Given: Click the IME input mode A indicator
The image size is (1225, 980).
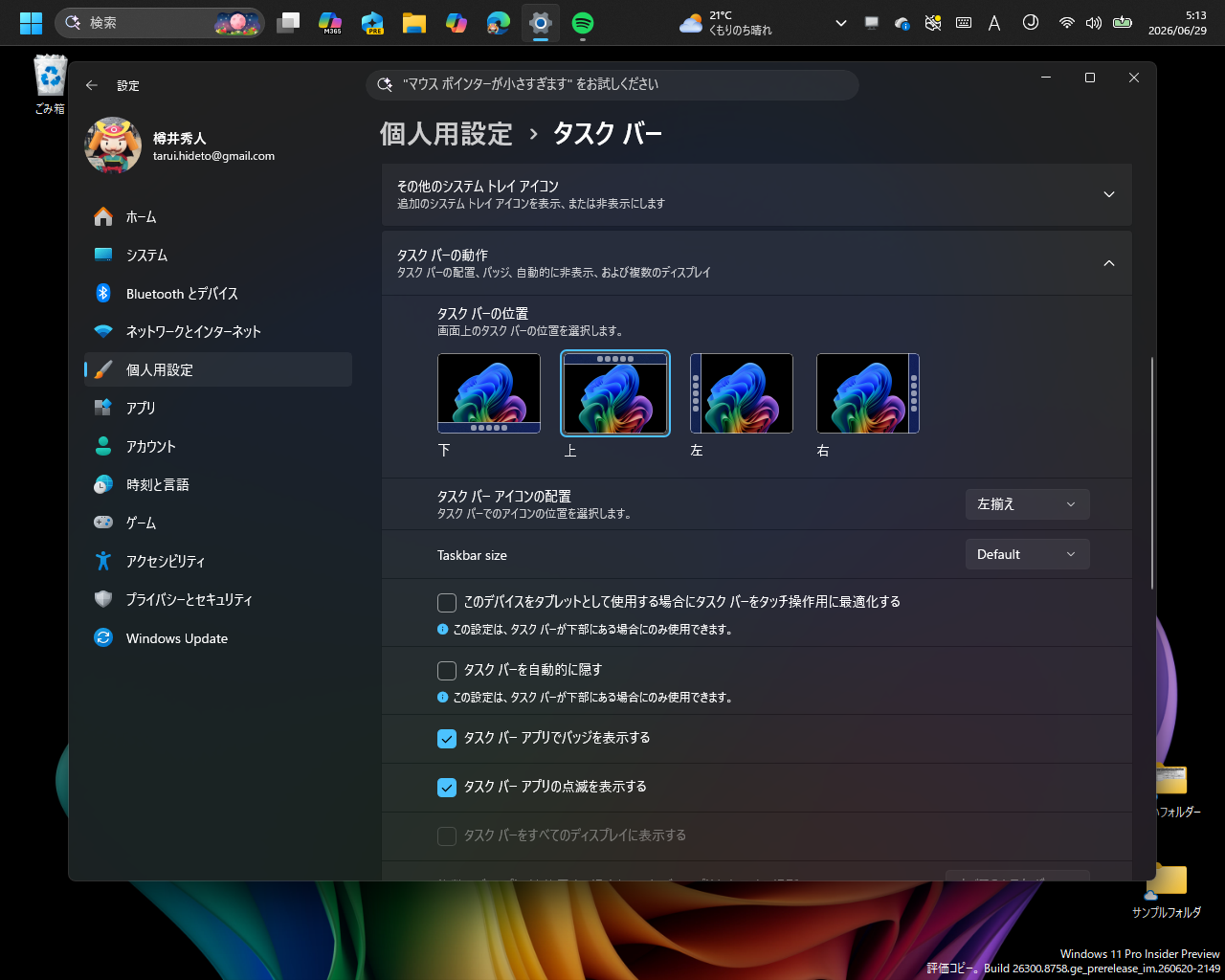Looking at the screenshot, I should 994,23.
